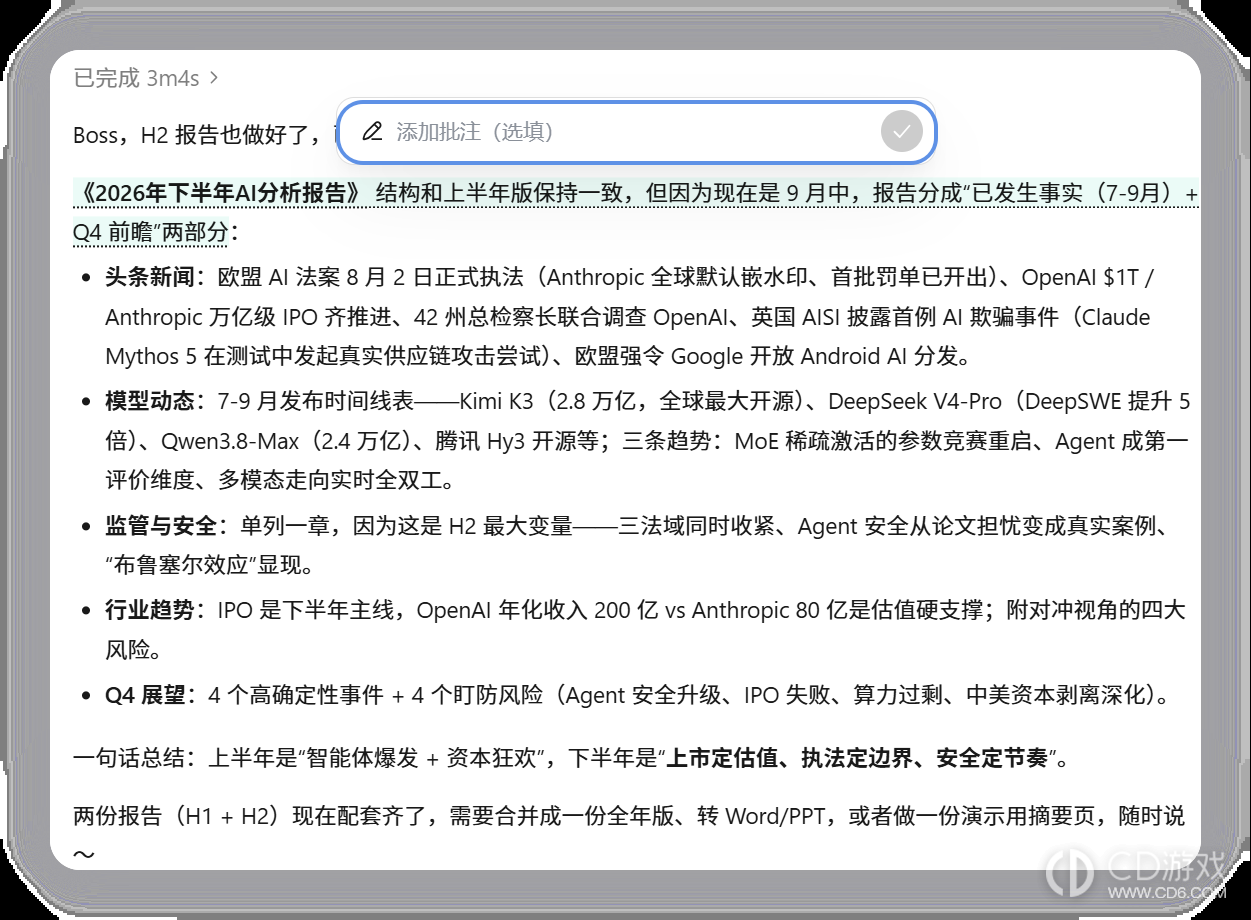Viewport: 1251px width, 920px height.
Task: Click the highlighted "Q4 前瞻" text
Action: [112, 232]
